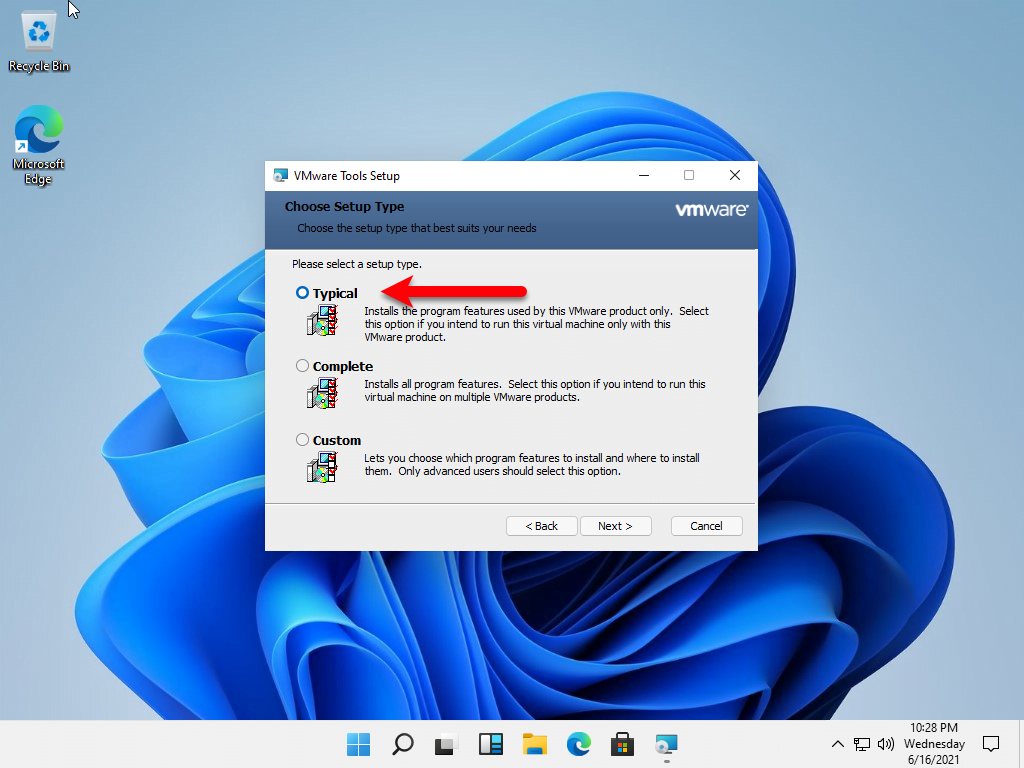Click the vmware logo in the header

[x=711, y=210]
